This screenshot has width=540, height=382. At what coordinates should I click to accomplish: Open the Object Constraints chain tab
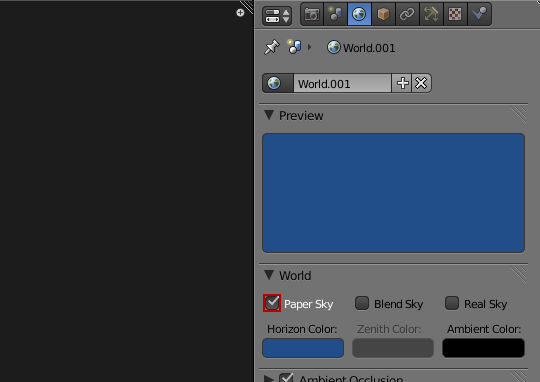coord(407,14)
